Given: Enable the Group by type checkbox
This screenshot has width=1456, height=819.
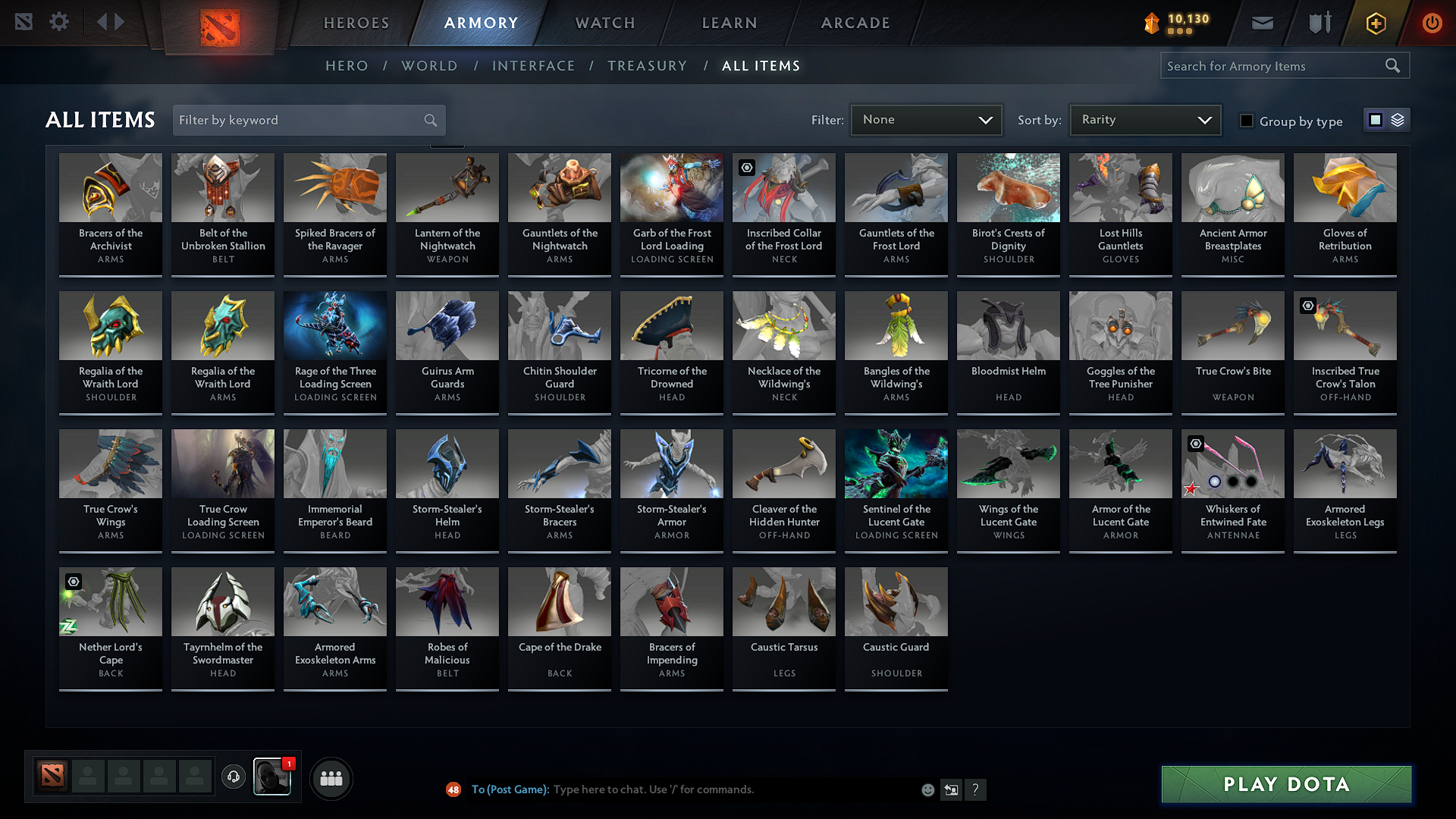Looking at the screenshot, I should pos(1246,120).
